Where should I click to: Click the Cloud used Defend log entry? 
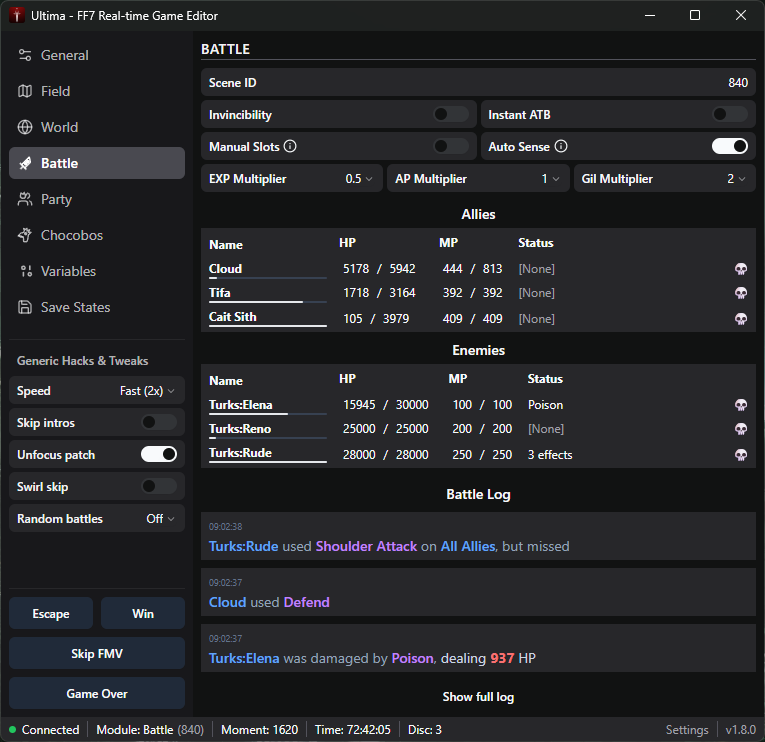click(x=478, y=592)
